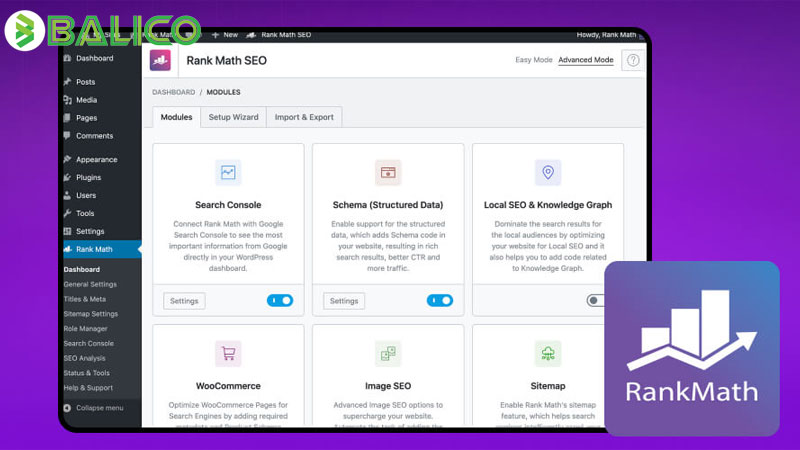The height and width of the screenshot is (450, 800).
Task: Click the Rank Math SEO admin bar icon
Action: click(251, 35)
